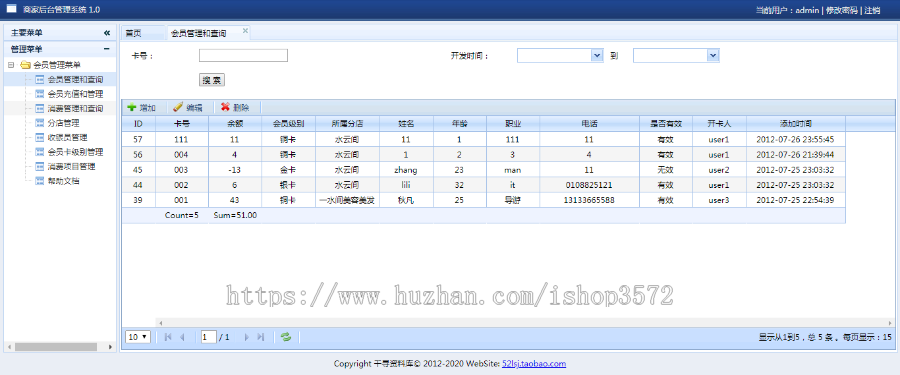Sort by the ID column header

[138, 123]
